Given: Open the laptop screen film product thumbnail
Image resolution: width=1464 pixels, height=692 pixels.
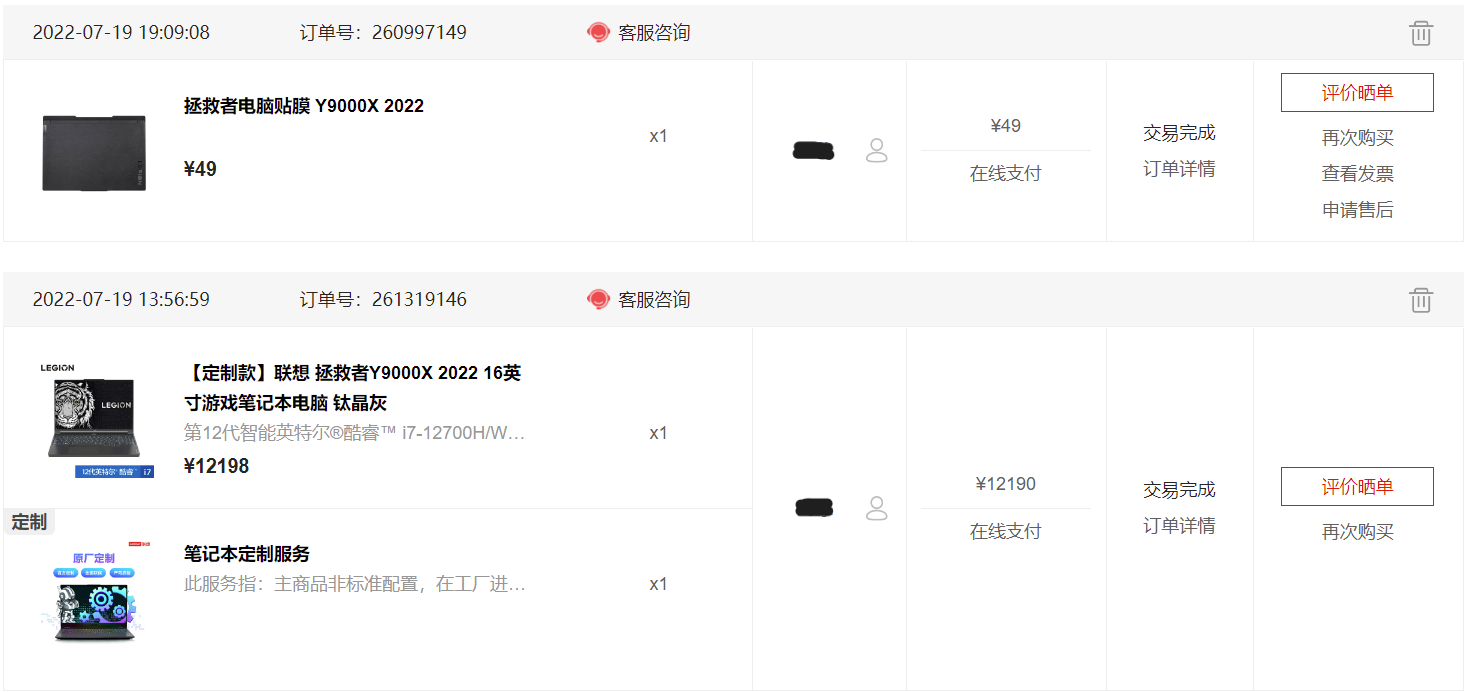Looking at the screenshot, I should (94, 152).
